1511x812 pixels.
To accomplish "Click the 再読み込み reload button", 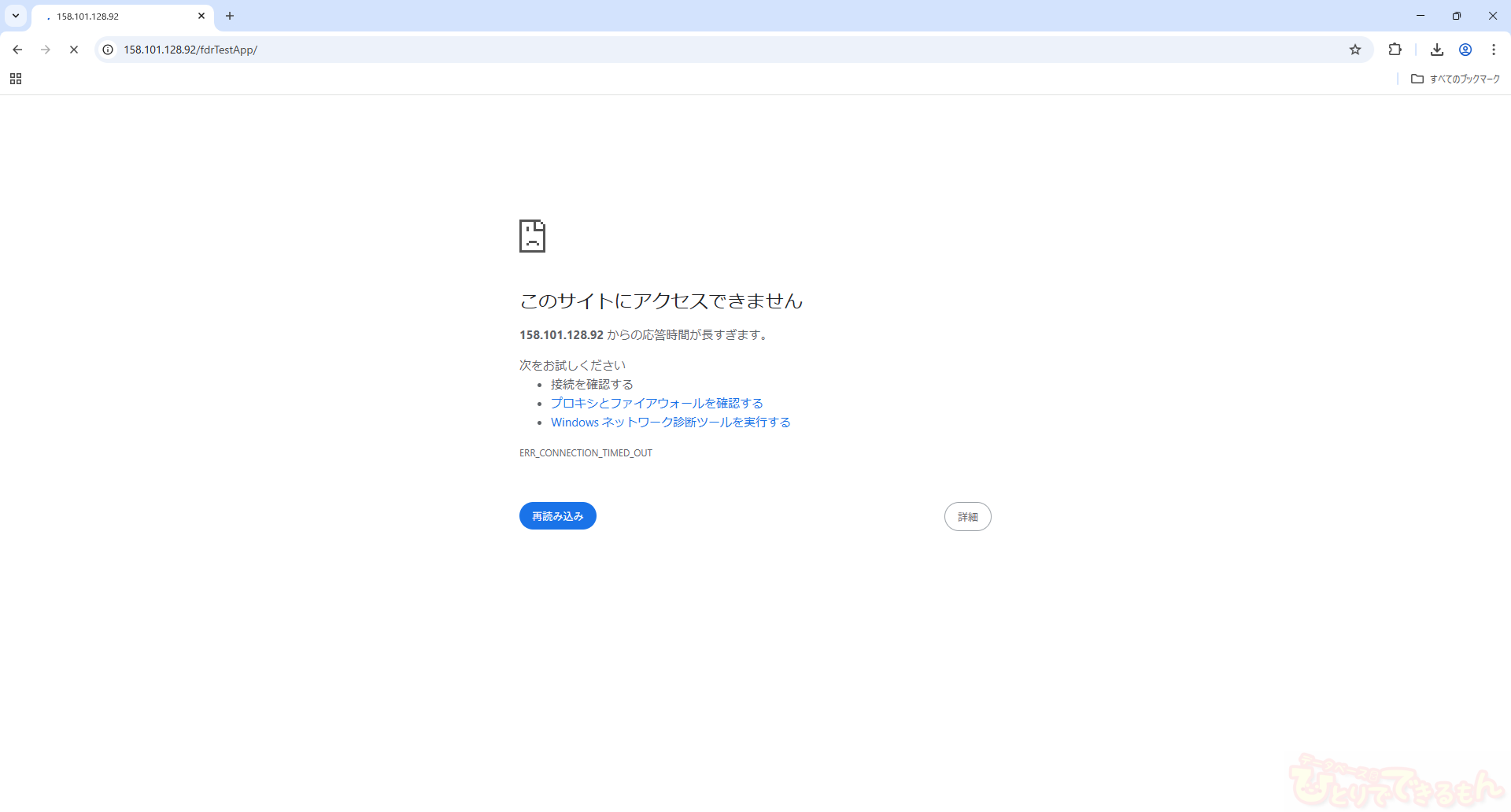I will tap(558, 516).
